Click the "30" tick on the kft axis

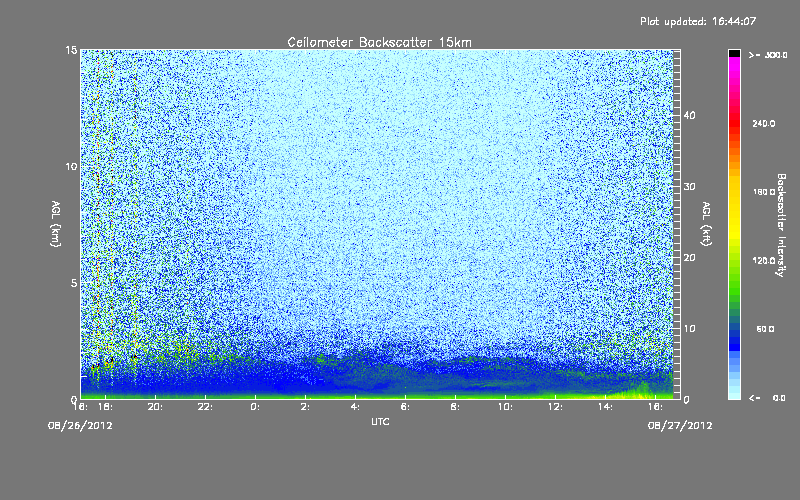click(689, 186)
